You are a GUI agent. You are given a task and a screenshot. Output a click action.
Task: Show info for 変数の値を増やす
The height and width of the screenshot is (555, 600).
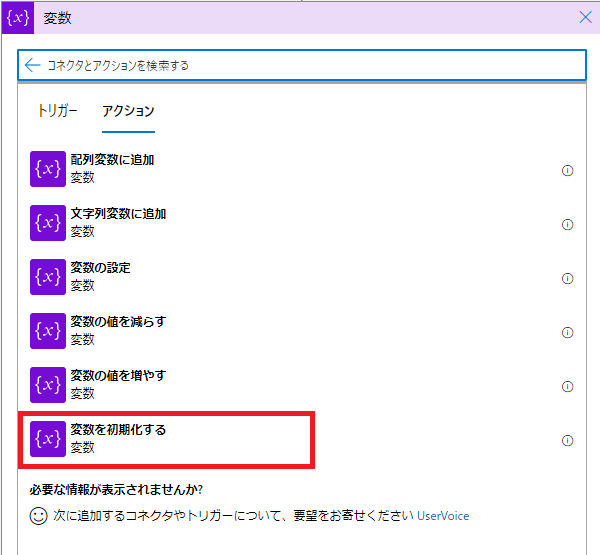[567, 386]
